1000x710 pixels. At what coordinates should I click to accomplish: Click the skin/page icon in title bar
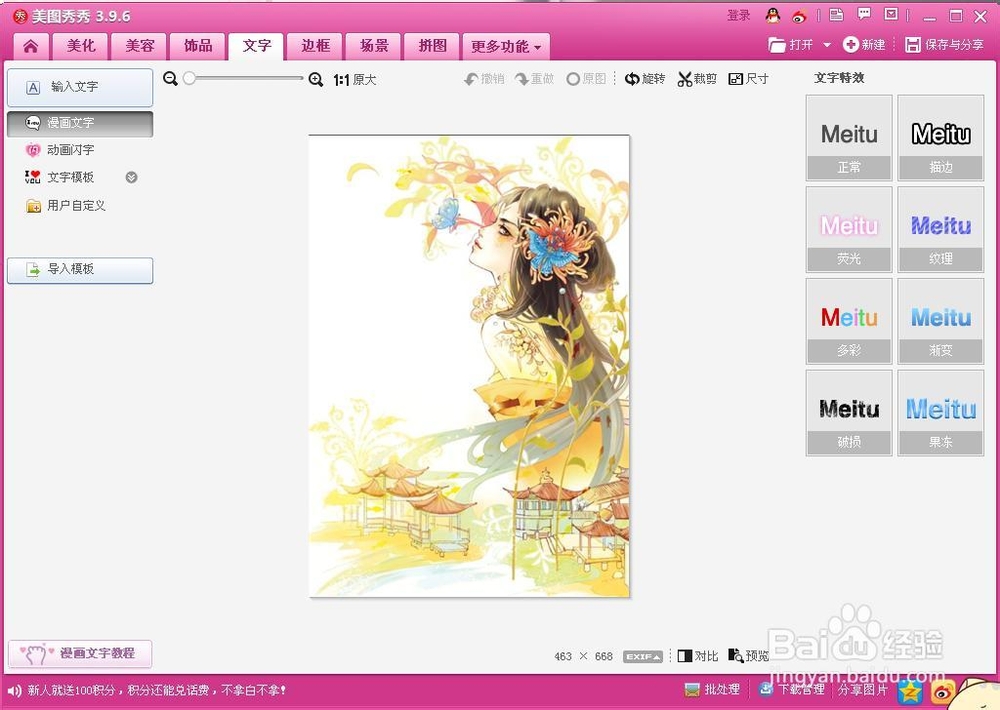836,14
